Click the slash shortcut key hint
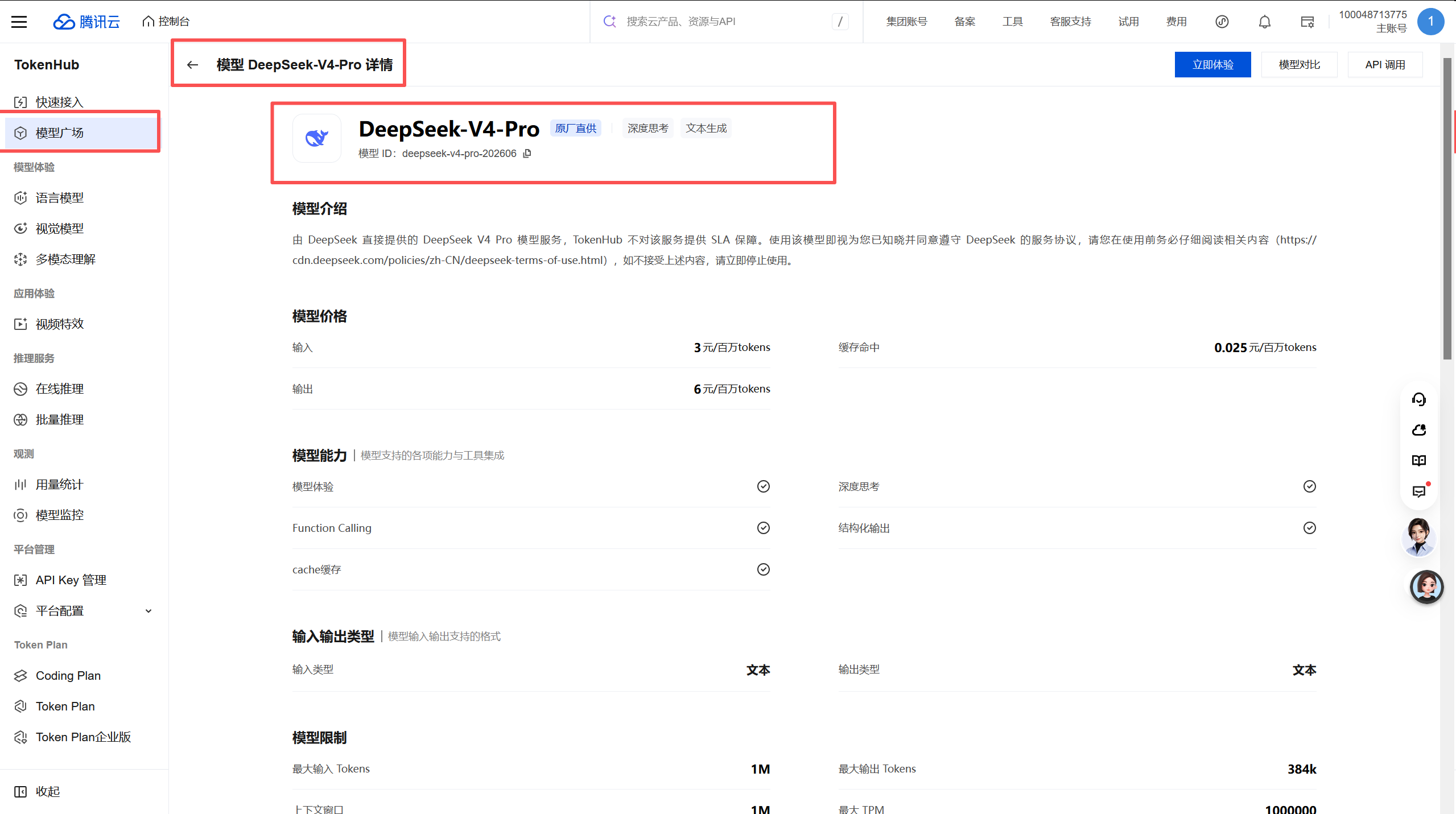Image resolution: width=1456 pixels, height=814 pixels. (x=840, y=22)
